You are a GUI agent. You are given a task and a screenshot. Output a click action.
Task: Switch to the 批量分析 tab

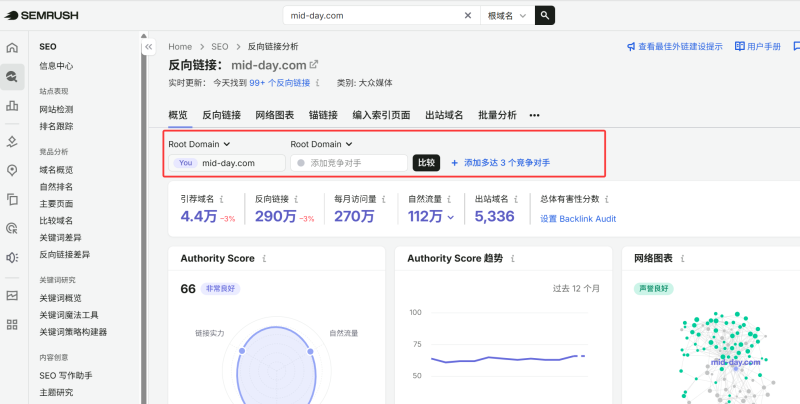pos(497,115)
